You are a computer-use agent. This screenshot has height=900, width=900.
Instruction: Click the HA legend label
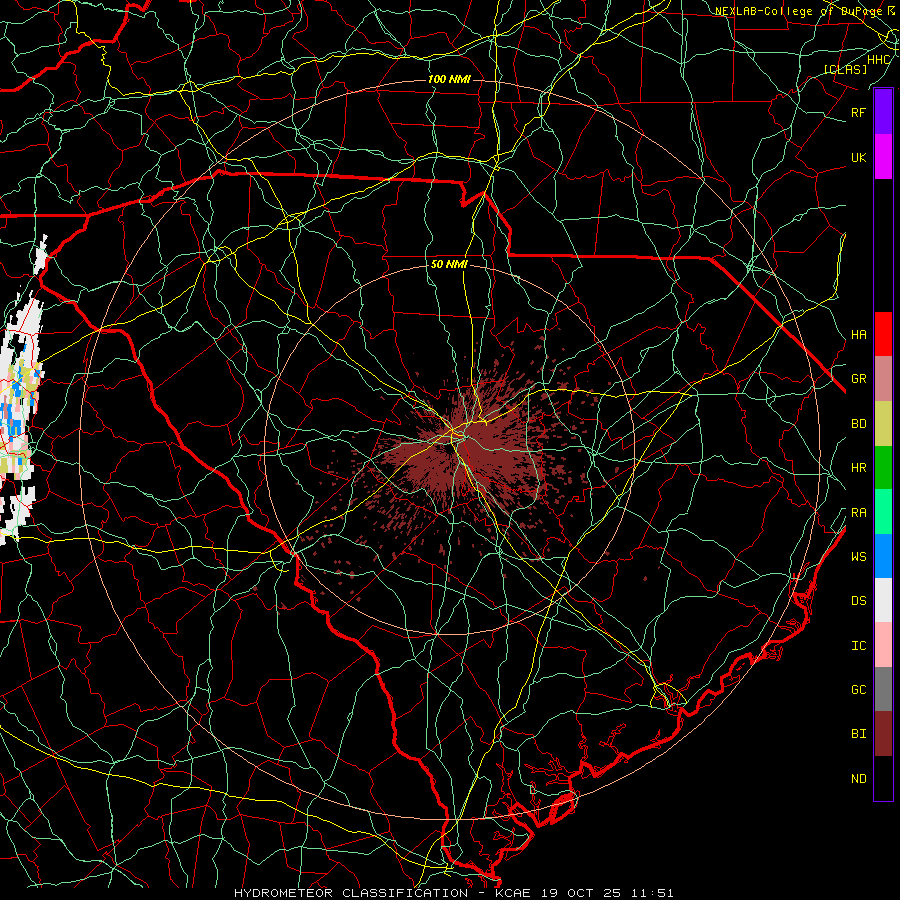click(858, 334)
